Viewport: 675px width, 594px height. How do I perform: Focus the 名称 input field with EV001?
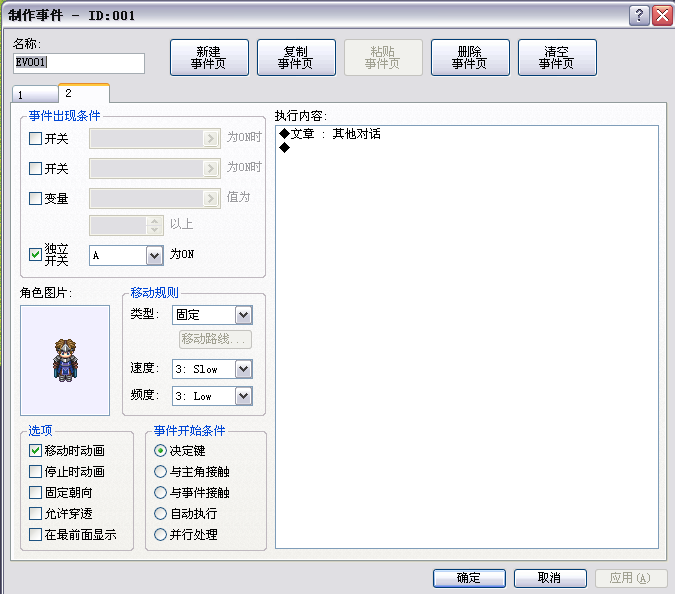[79, 63]
